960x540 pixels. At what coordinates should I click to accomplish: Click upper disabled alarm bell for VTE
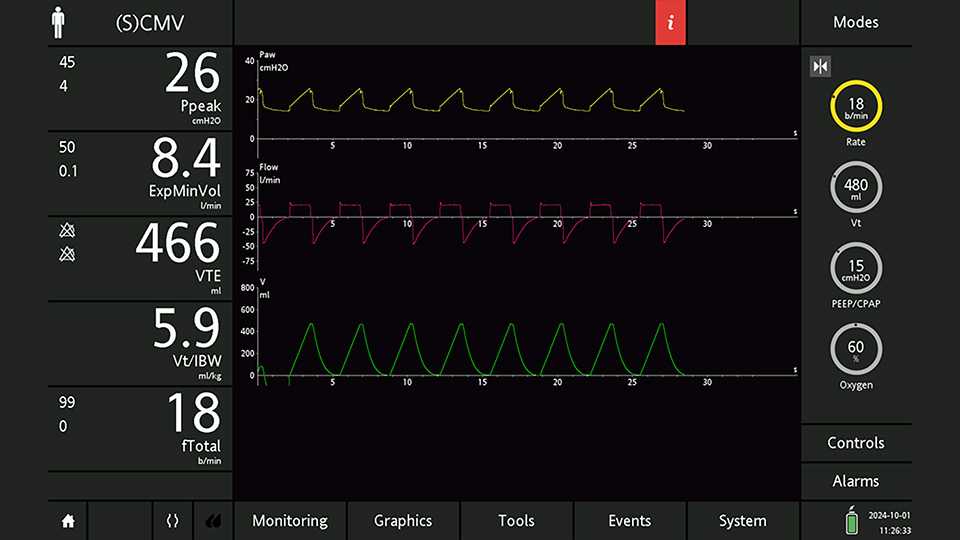(67, 230)
